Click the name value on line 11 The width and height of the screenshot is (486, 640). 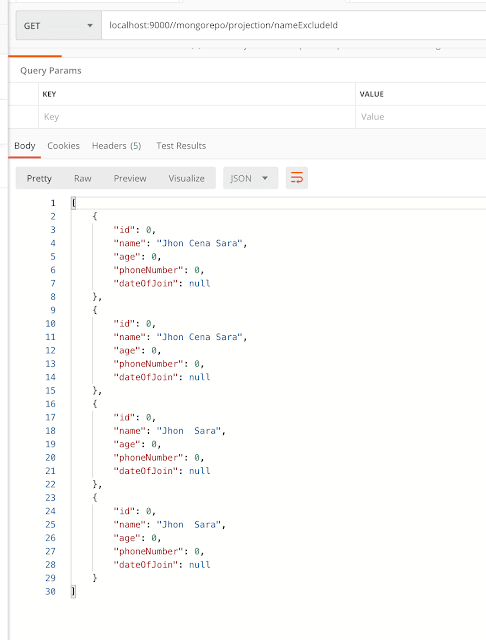click(200, 337)
